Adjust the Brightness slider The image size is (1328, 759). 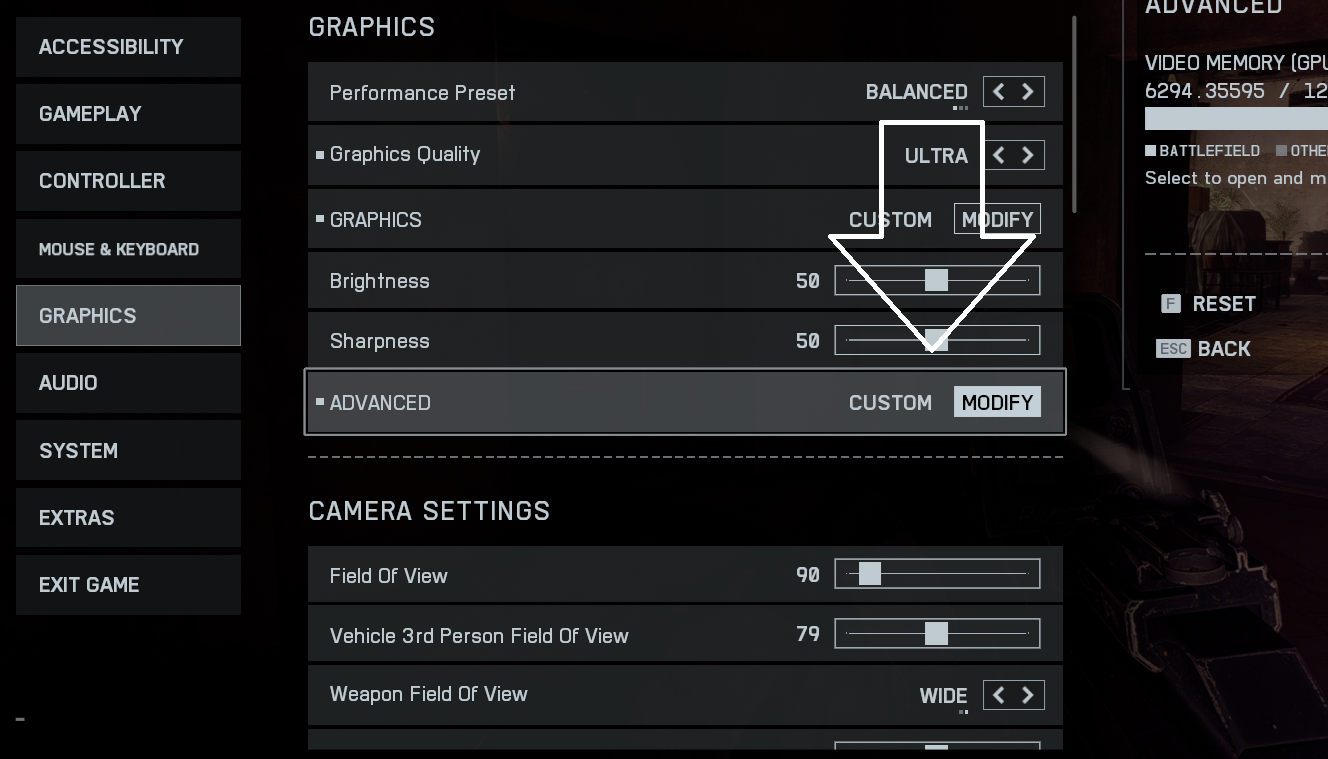click(x=937, y=281)
